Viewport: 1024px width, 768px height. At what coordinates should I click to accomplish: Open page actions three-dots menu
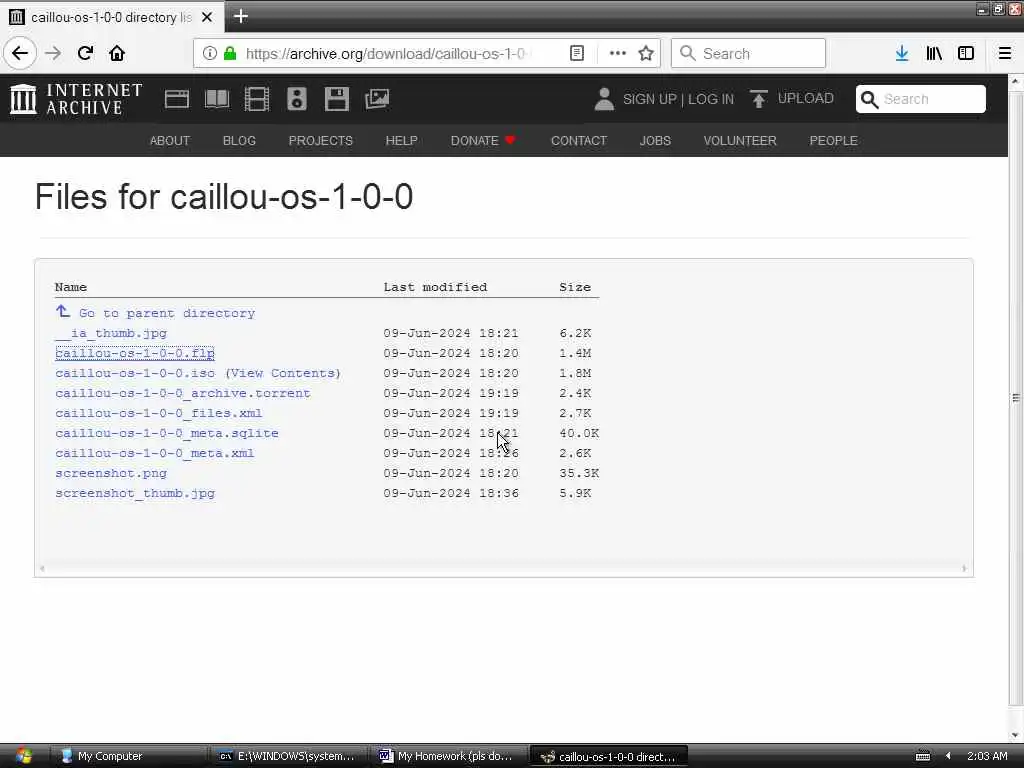coord(617,53)
